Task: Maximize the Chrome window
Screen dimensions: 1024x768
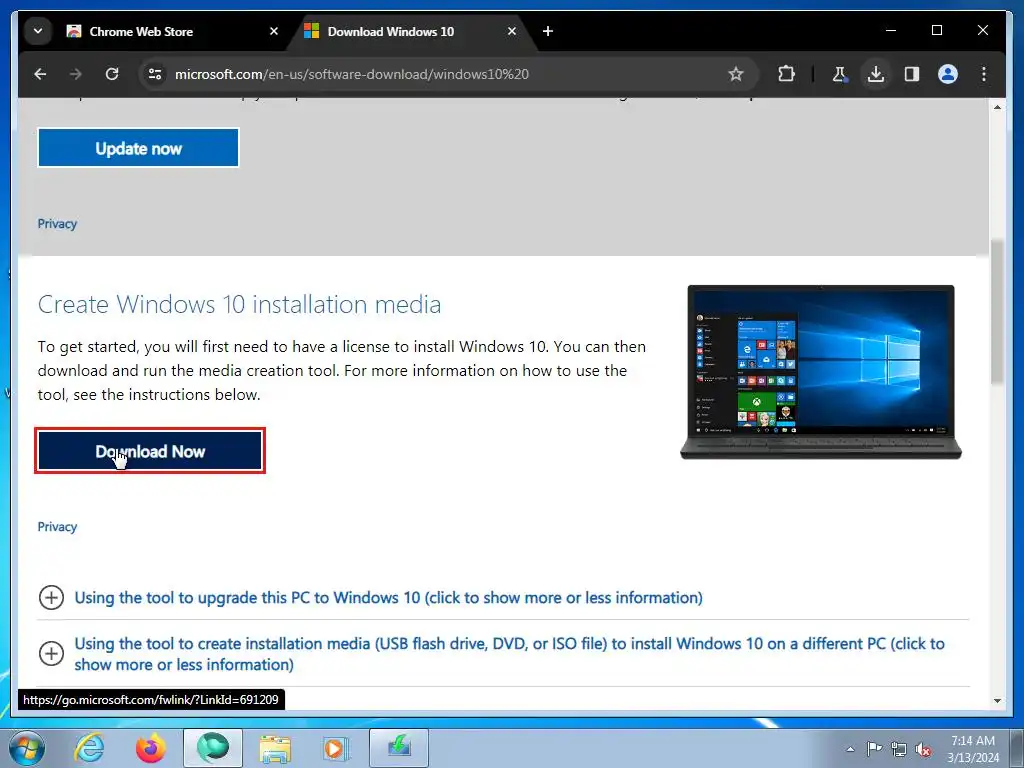Action: (936, 30)
